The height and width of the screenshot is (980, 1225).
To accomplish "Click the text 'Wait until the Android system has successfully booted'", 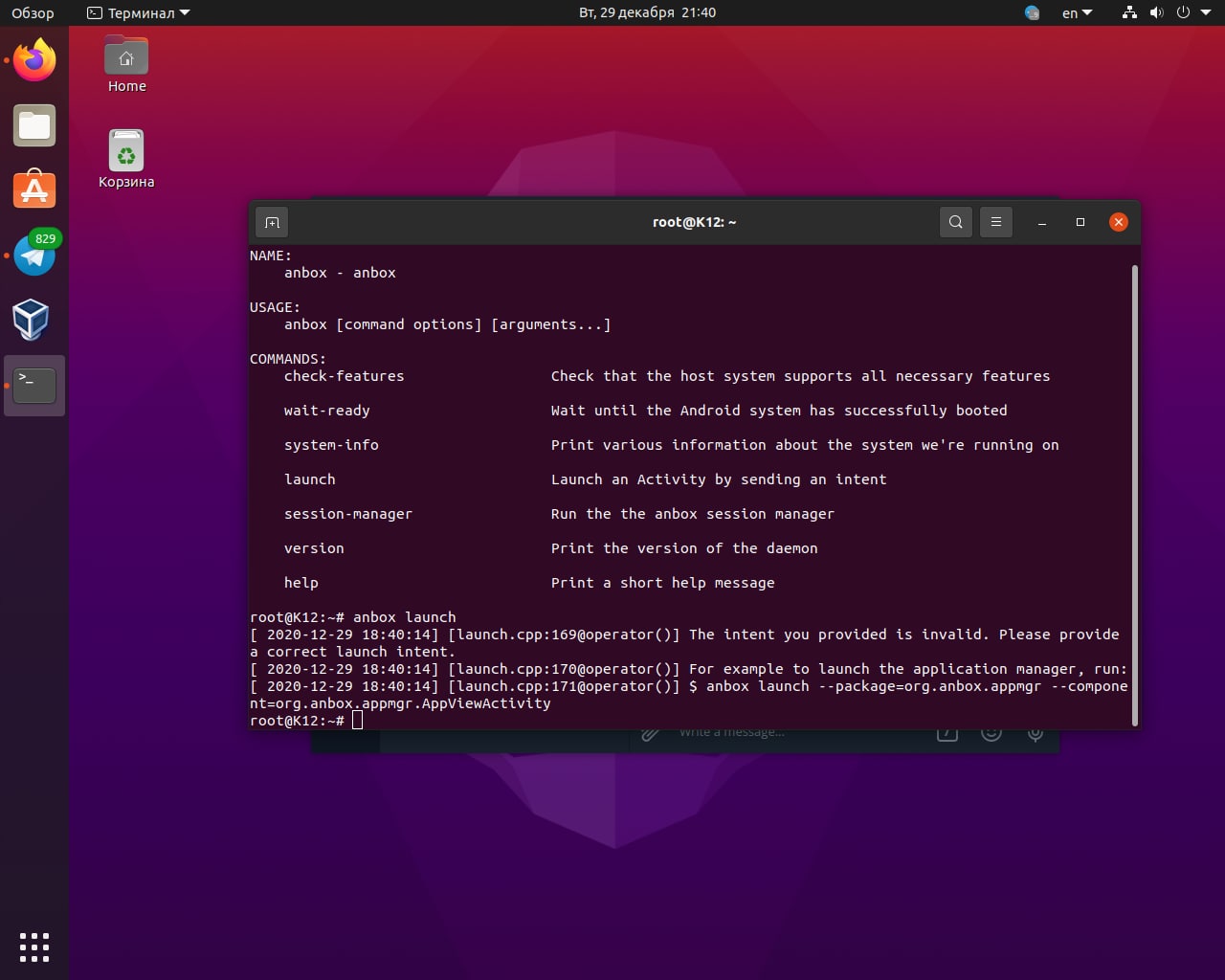I will point(779,411).
